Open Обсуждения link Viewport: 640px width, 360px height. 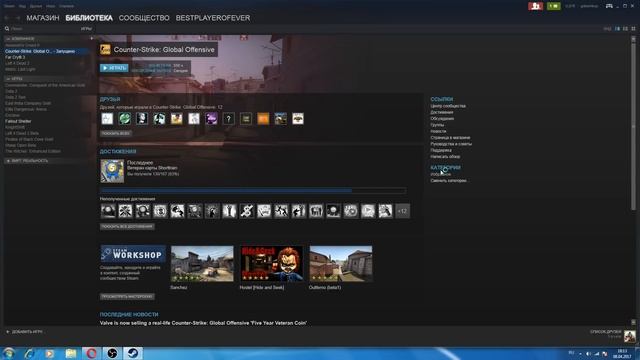coord(442,119)
